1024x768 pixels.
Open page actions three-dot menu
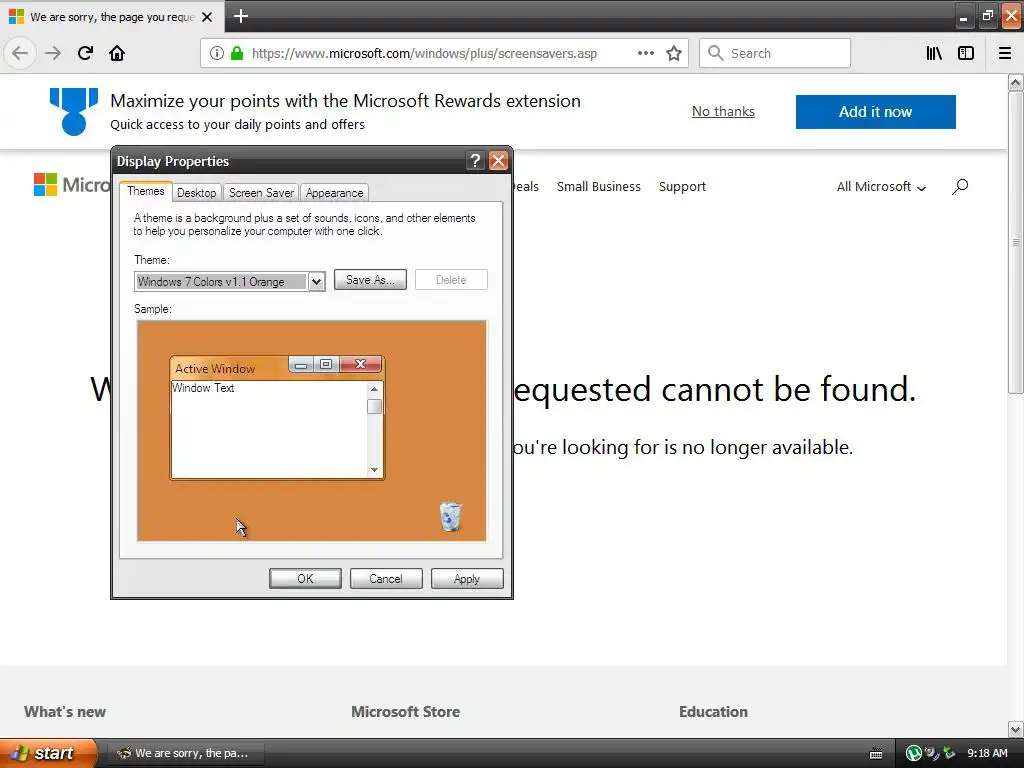point(645,53)
